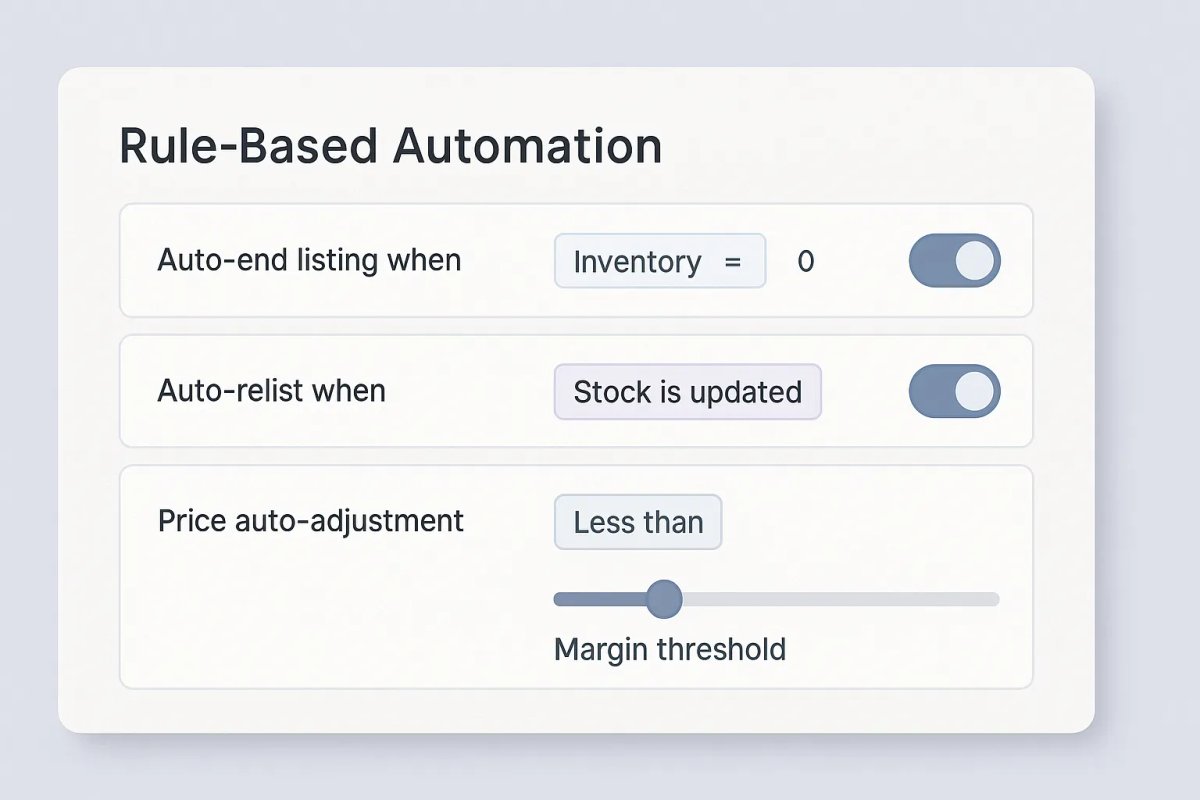Toggle off the Auto-end listing switch
Screen dimensions: 1200x800
953,260
